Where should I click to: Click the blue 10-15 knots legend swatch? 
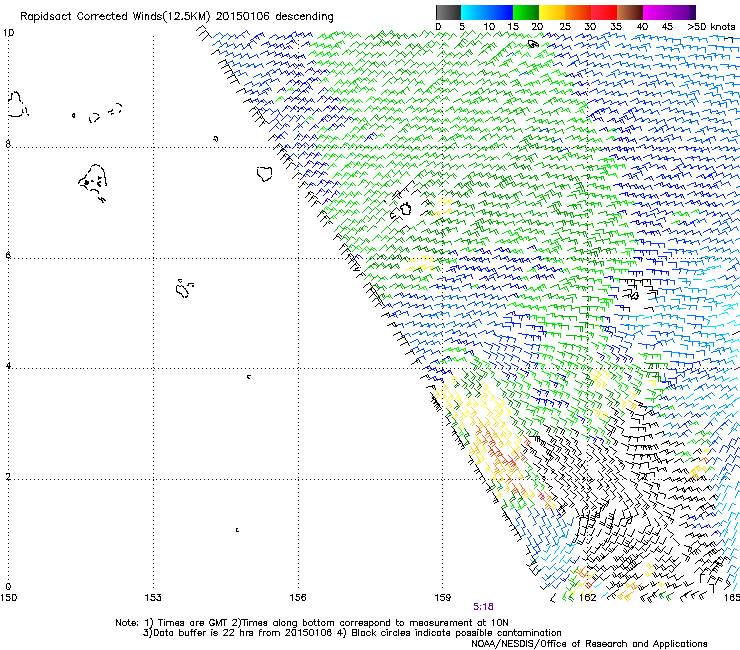[x=500, y=12]
